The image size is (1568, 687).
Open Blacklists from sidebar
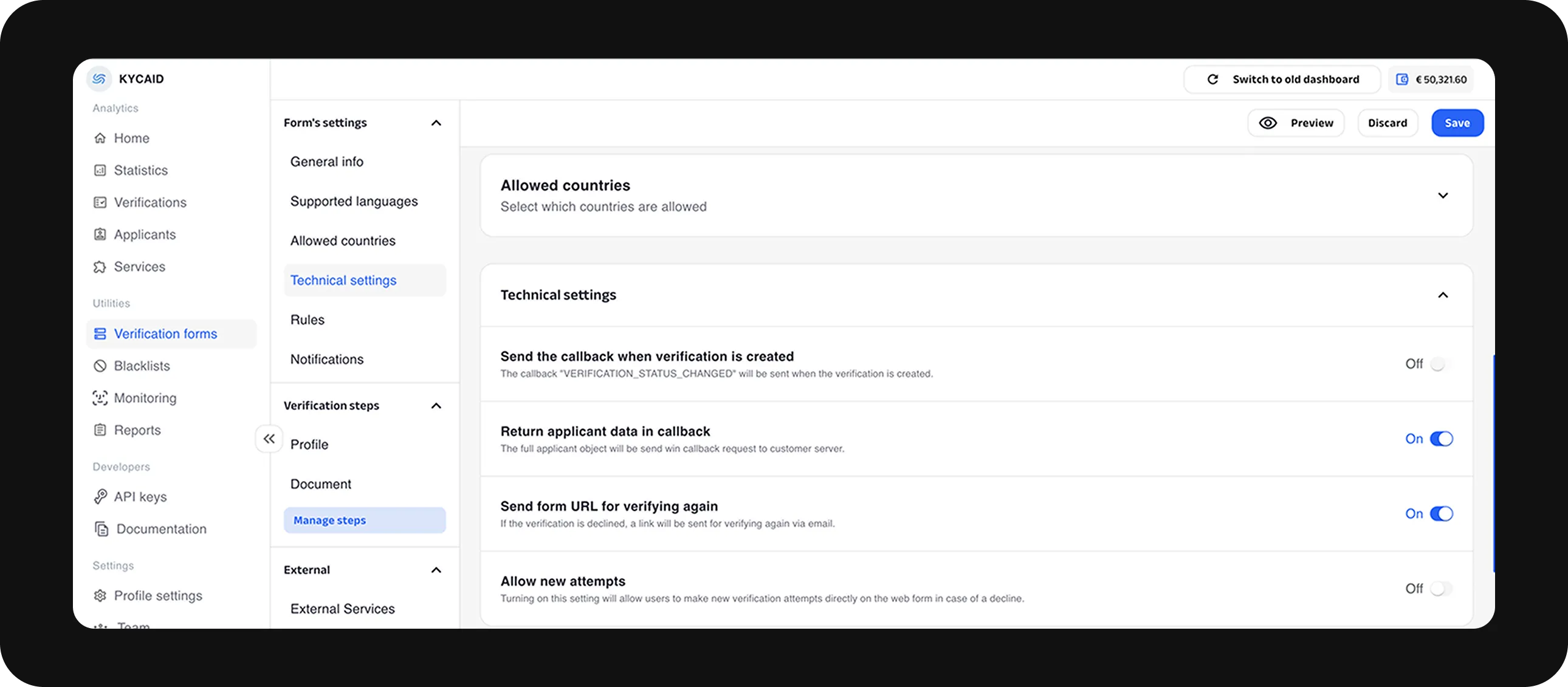pos(142,365)
